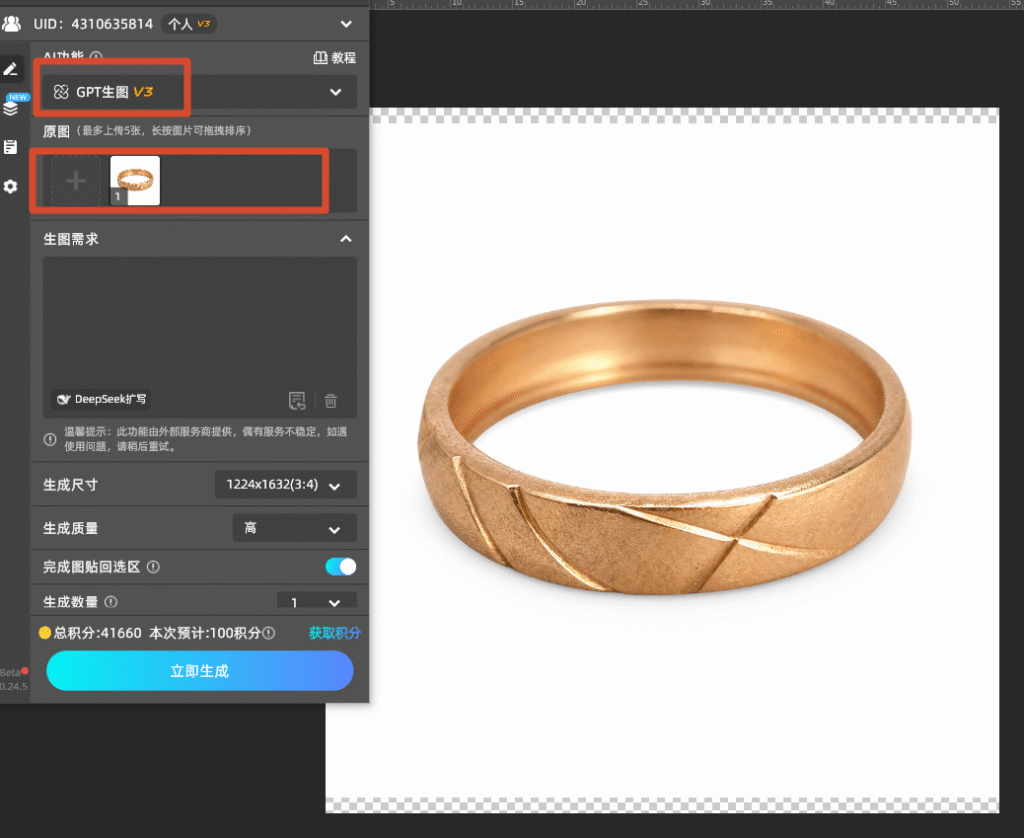Click the UID: 4310635814 text
The height and width of the screenshot is (838, 1024).
[93, 24]
